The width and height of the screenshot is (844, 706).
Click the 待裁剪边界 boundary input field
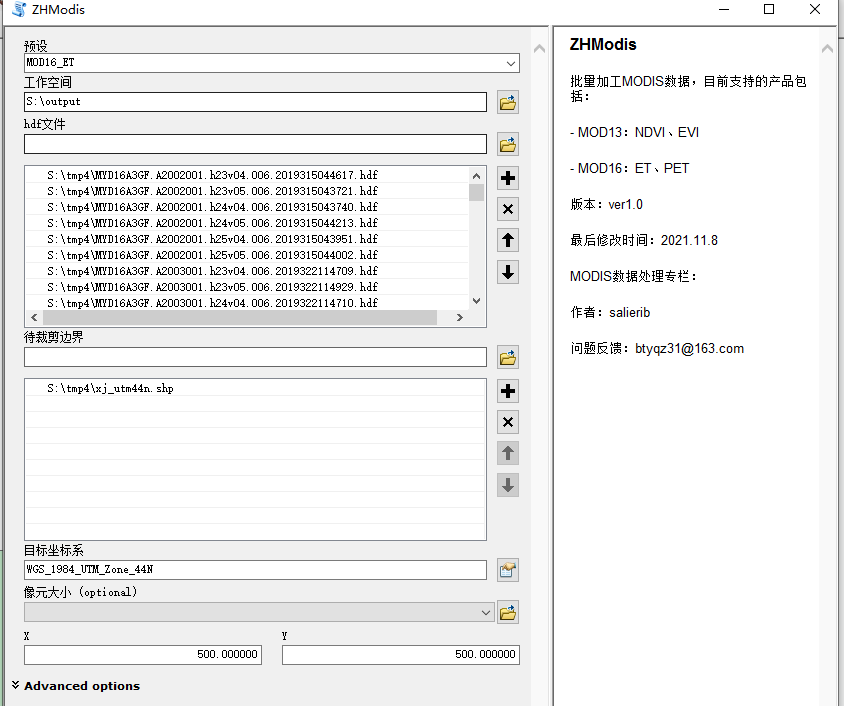255,357
